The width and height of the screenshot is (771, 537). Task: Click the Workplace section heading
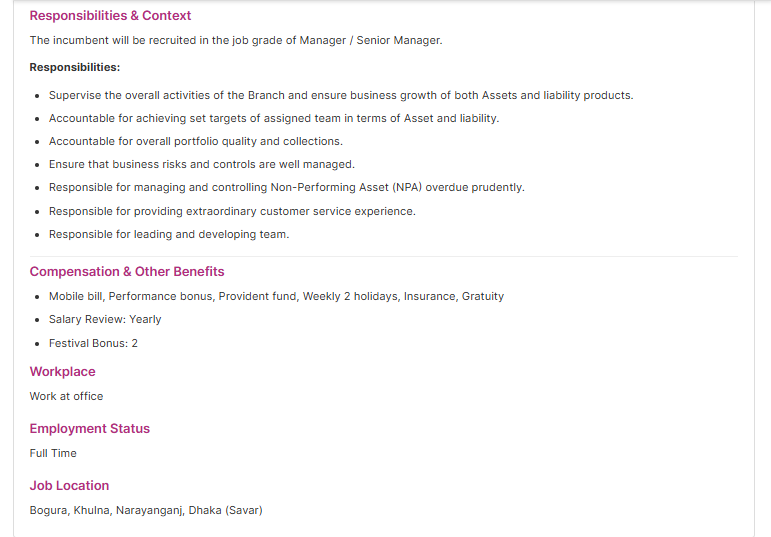(x=62, y=371)
